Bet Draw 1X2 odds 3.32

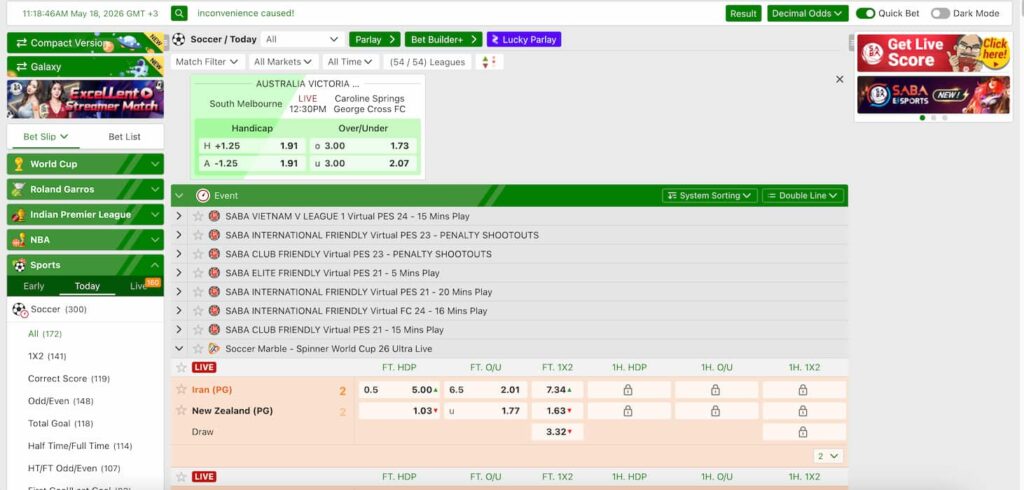click(557, 432)
